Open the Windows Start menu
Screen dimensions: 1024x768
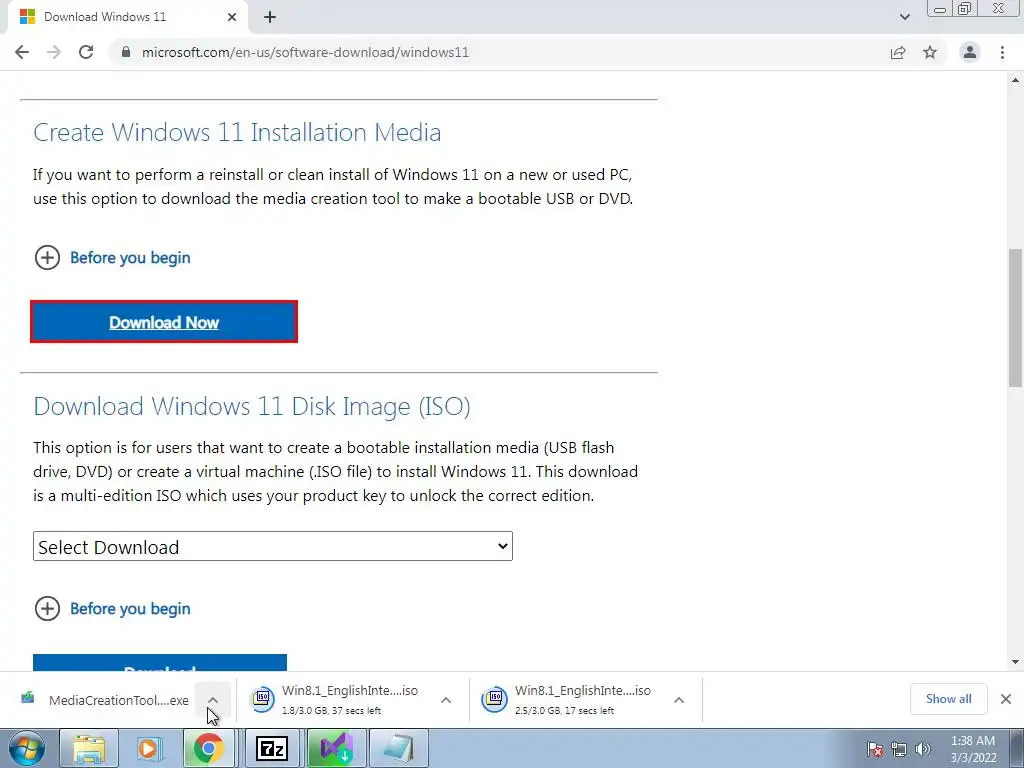[x=26, y=748]
